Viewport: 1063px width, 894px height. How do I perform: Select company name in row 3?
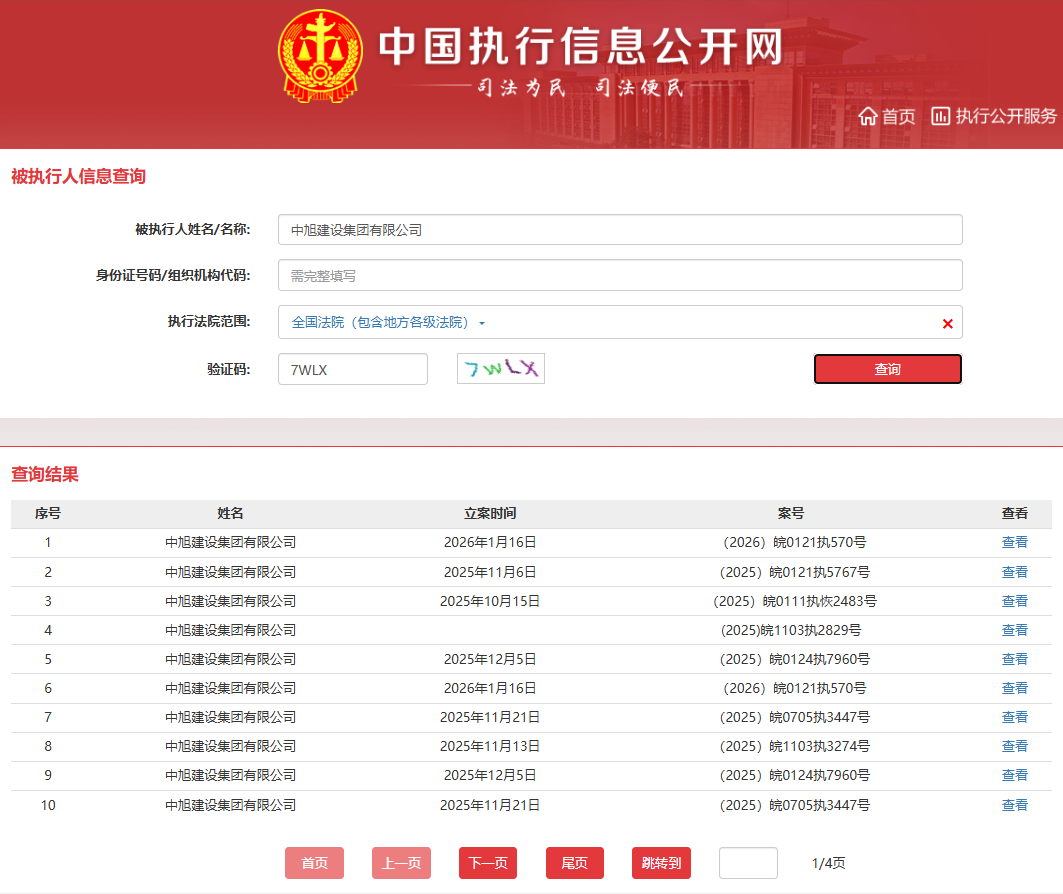click(x=230, y=601)
